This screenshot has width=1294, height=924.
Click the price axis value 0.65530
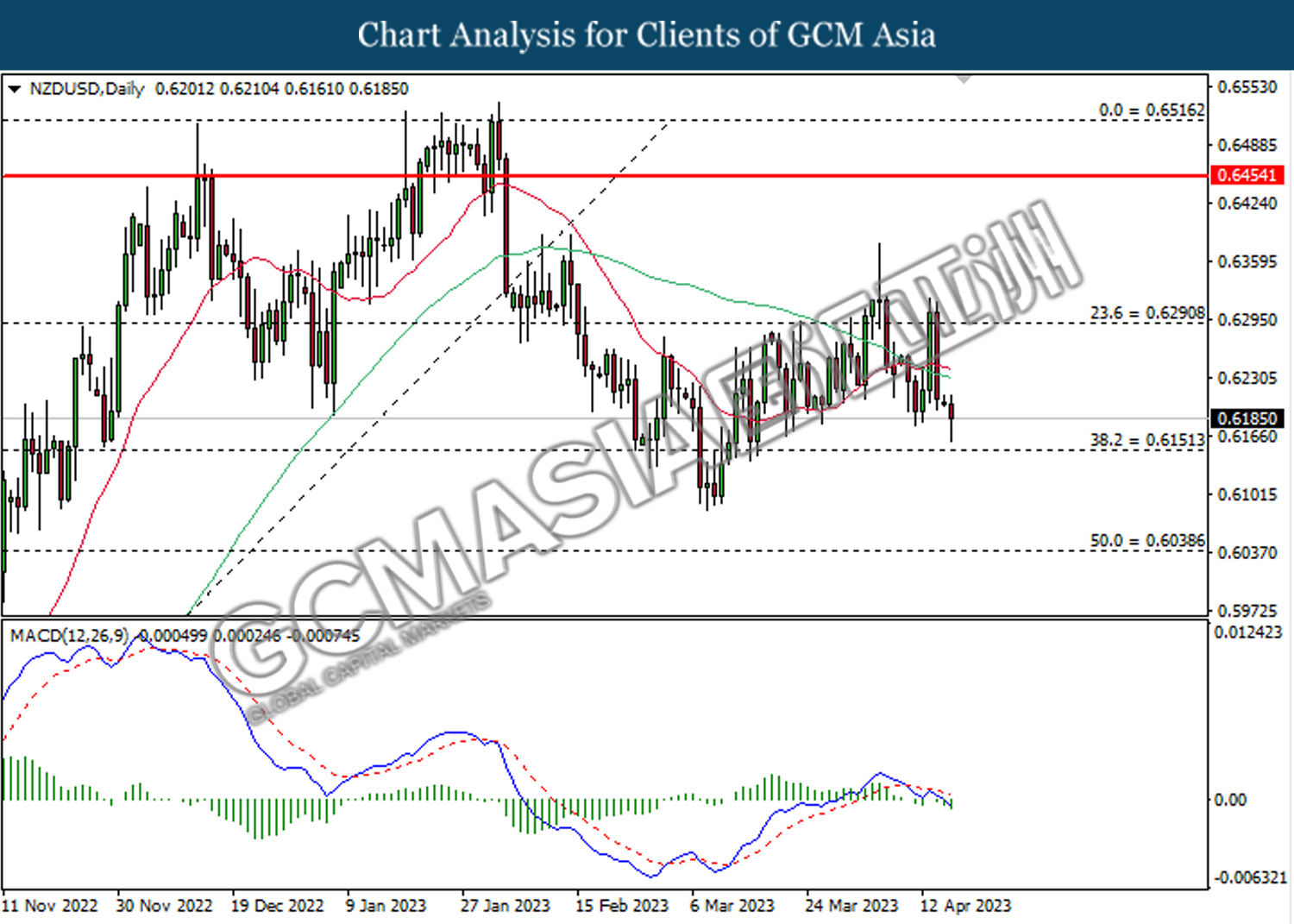tap(1247, 87)
